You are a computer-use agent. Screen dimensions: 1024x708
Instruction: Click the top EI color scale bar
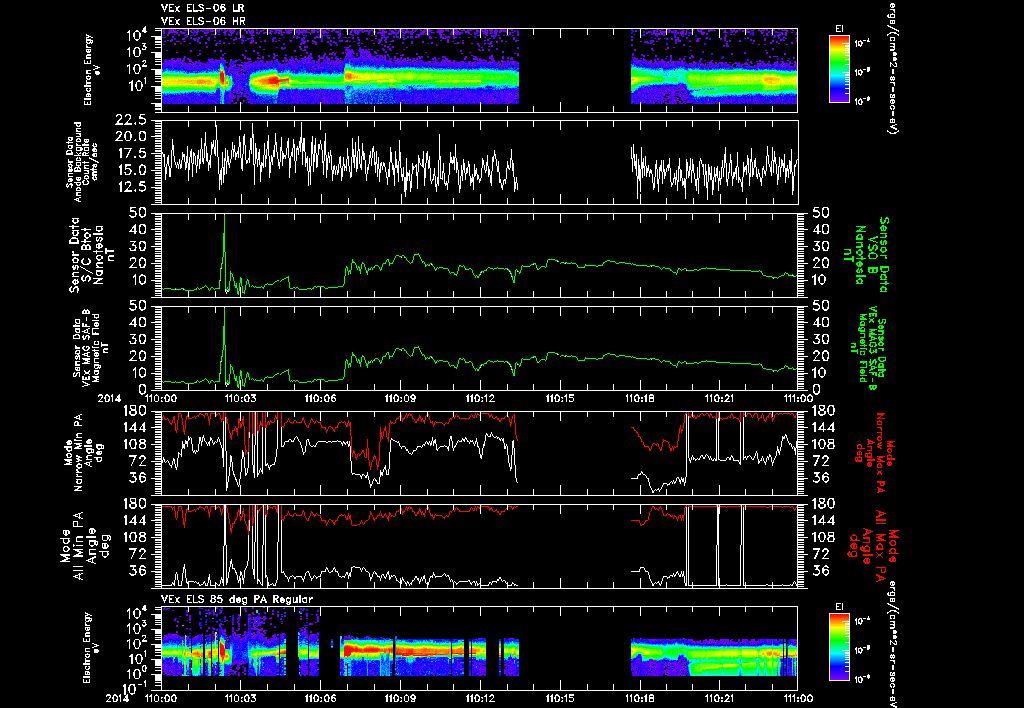click(839, 69)
